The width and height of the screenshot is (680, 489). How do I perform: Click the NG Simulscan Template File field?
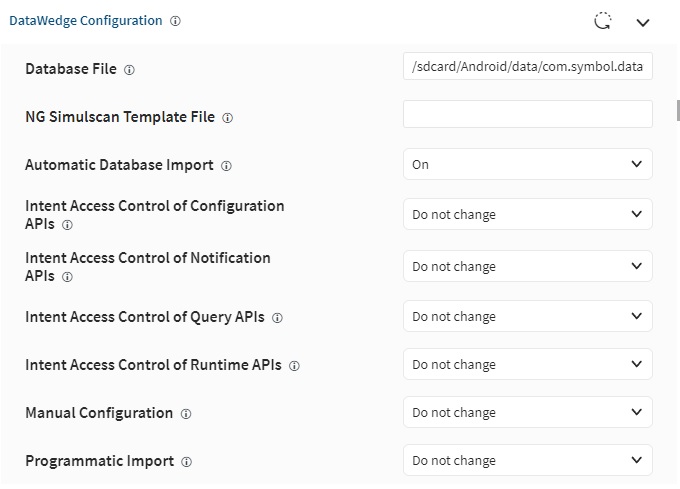[x=527, y=114]
